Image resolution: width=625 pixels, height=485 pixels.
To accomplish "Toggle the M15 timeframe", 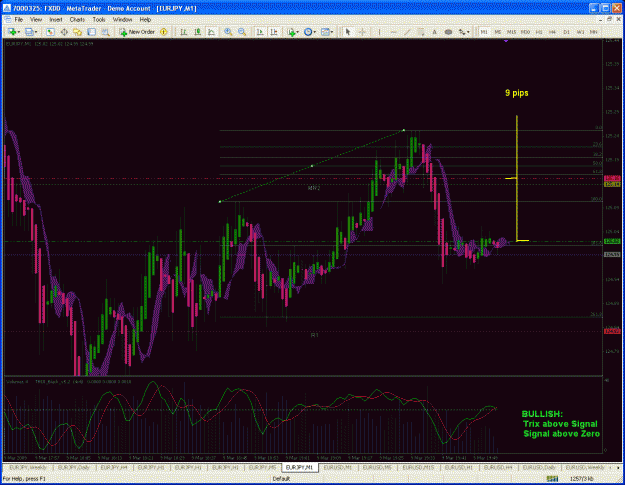I will [511, 32].
